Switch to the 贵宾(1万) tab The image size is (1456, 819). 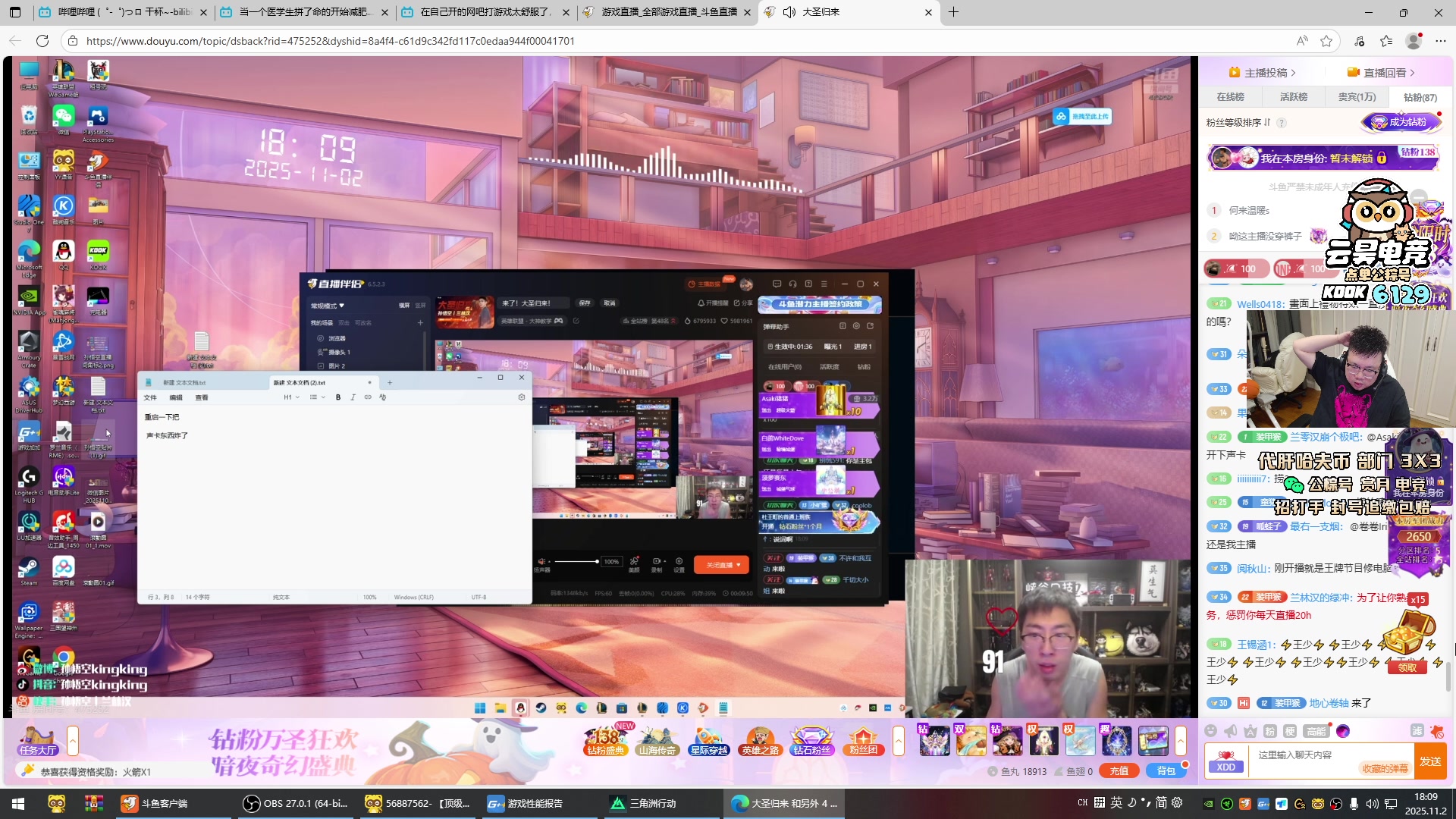pyautogui.click(x=1357, y=97)
